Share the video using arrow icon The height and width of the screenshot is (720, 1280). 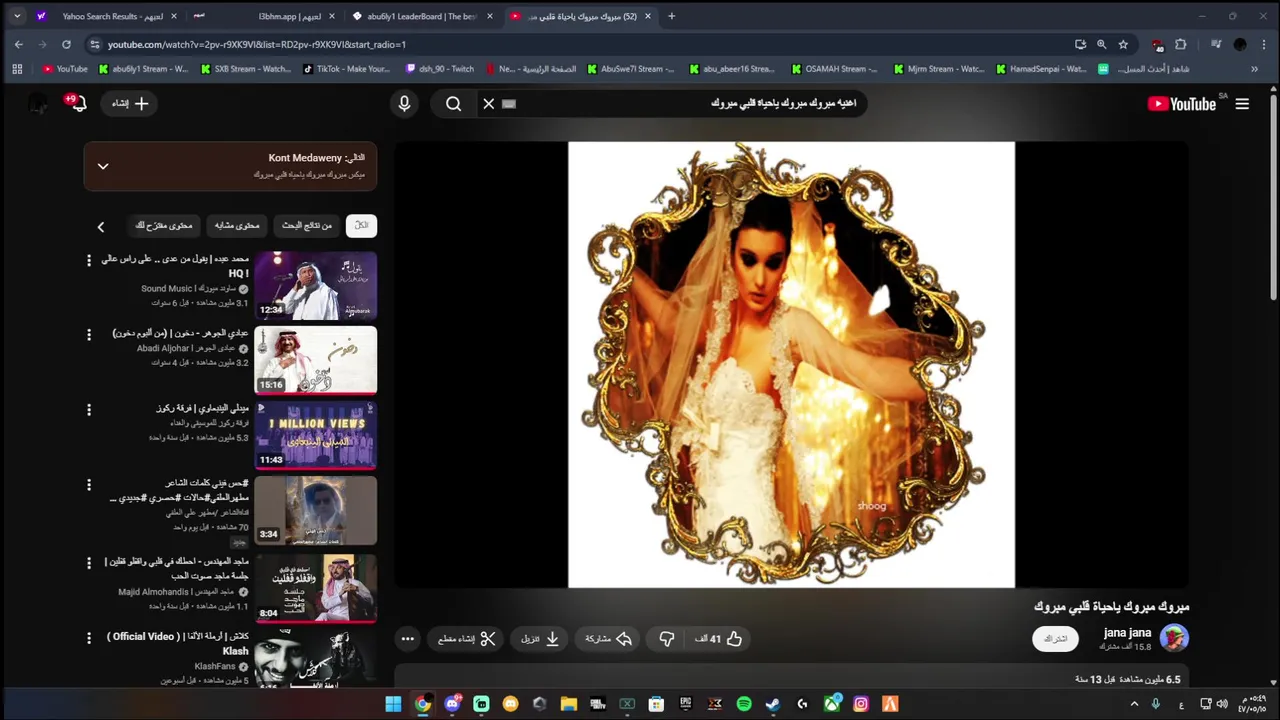click(607, 639)
